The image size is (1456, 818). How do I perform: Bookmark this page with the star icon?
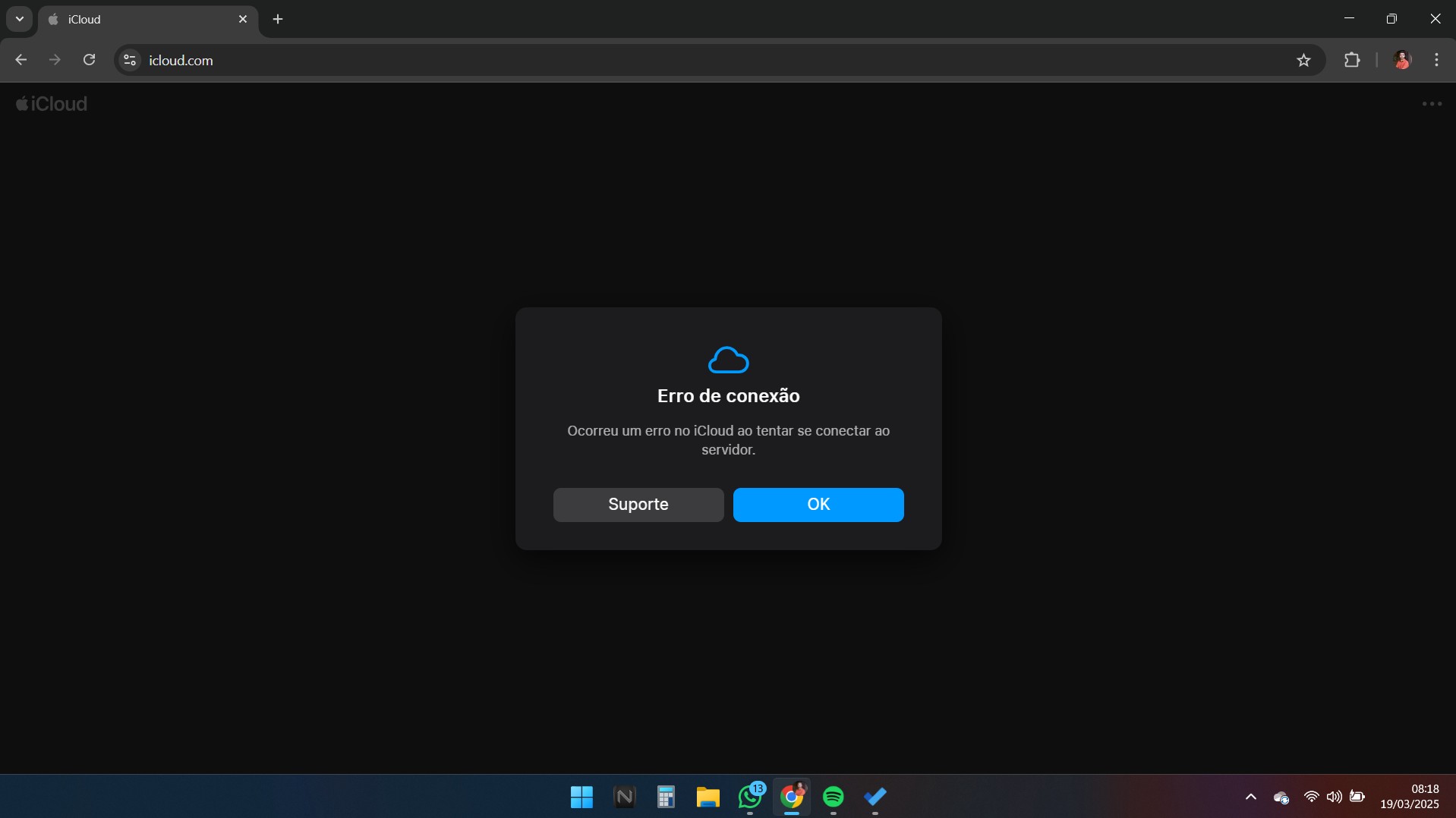1303,60
